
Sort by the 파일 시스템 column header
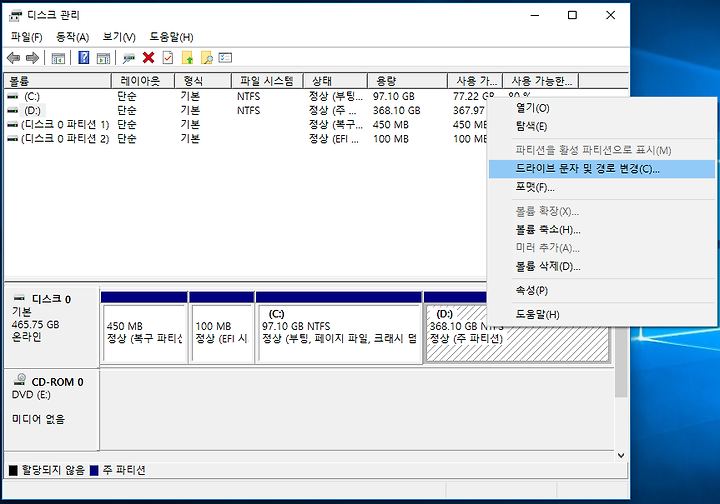point(267,81)
